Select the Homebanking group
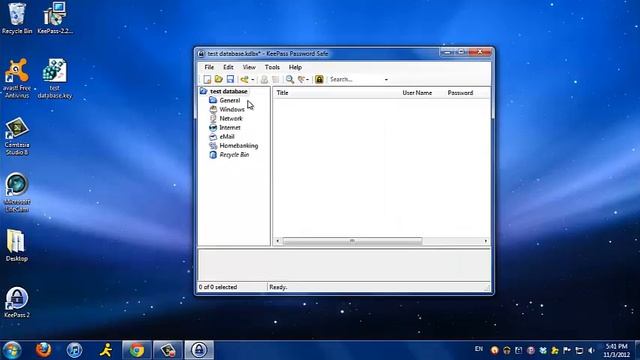The width and height of the screenshot is (640, 360). tap(239, 145)
